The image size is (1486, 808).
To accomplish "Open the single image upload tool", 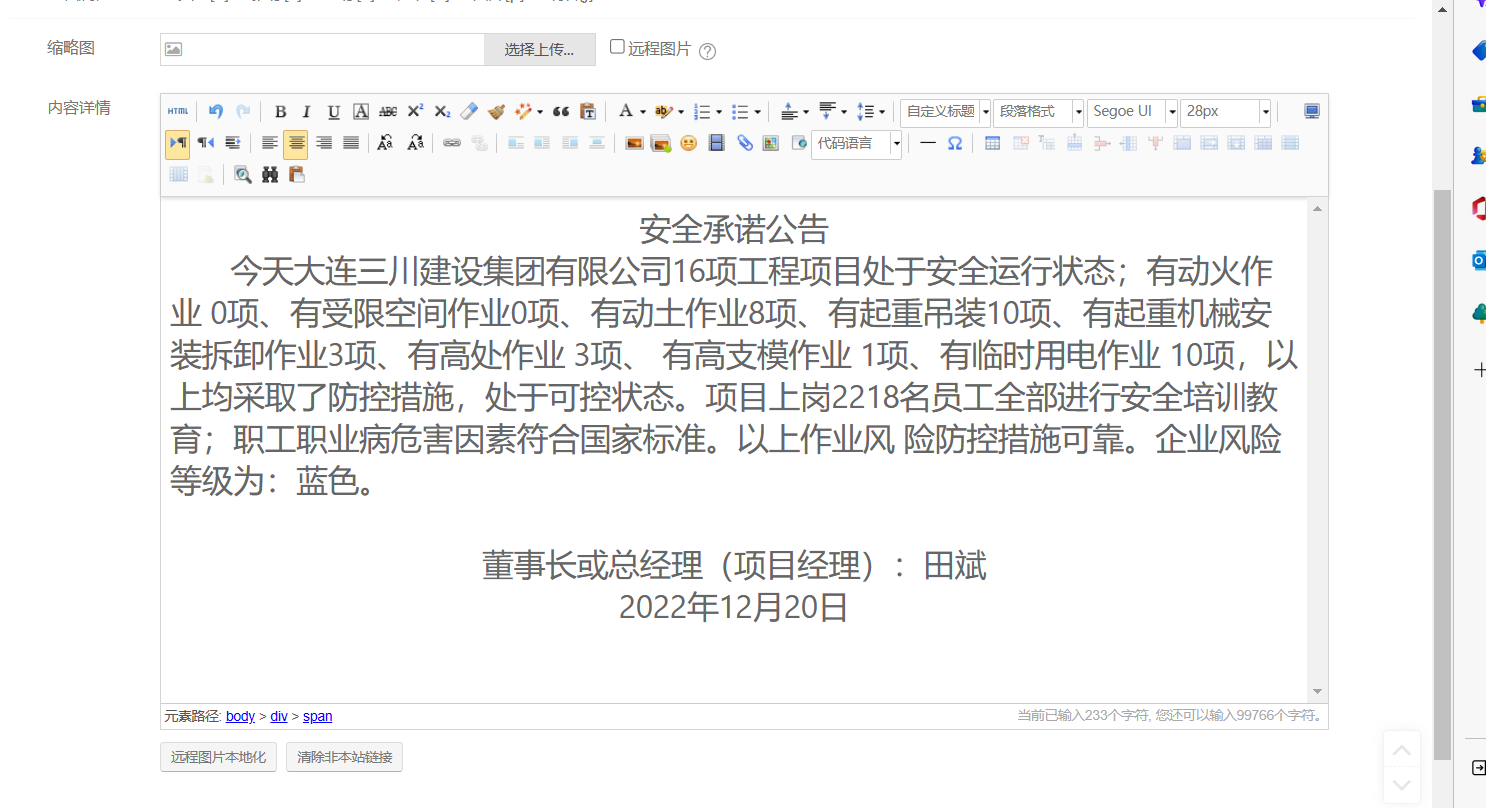I will point(634,143).
